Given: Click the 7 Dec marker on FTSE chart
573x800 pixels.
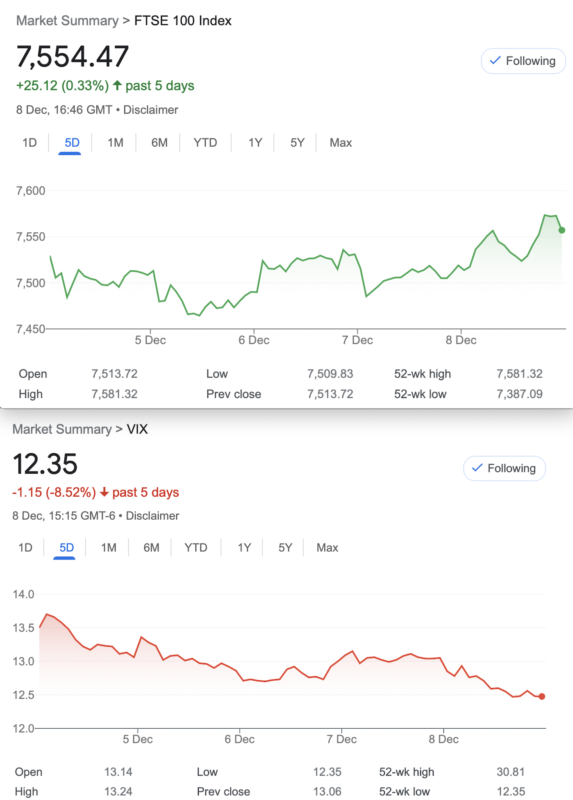Looking at the screenshot, I should pyautogui.click(x=357, y=340).
